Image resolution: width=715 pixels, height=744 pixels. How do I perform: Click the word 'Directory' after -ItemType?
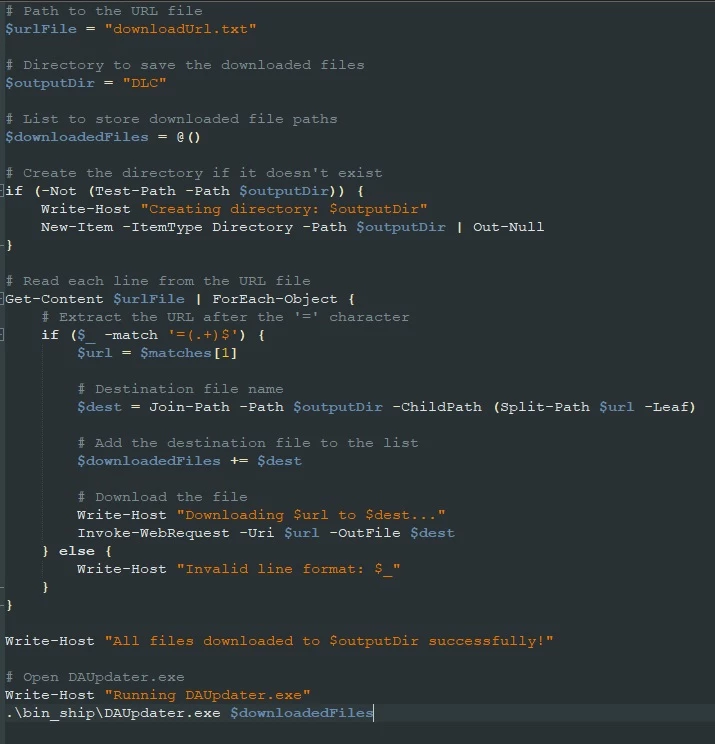pyautogui.click(x=253, y=227)
